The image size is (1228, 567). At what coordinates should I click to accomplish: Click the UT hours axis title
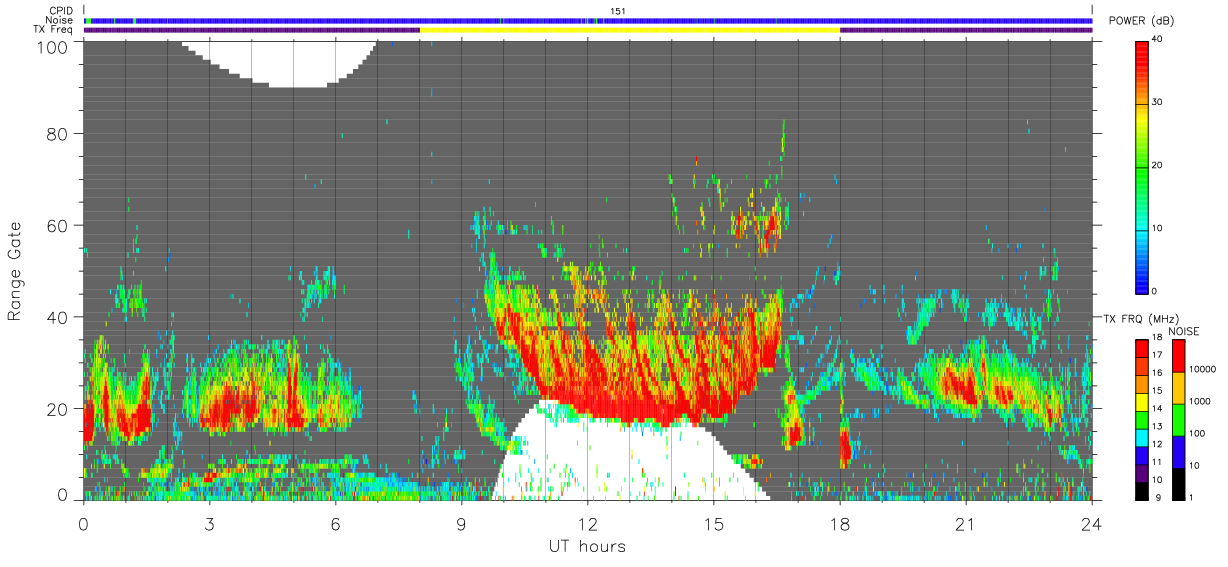[587, 546]
